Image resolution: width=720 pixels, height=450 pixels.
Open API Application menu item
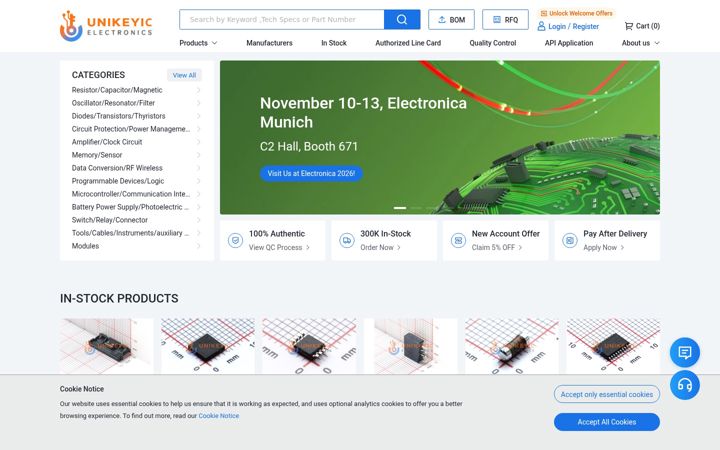click(569, 43)
